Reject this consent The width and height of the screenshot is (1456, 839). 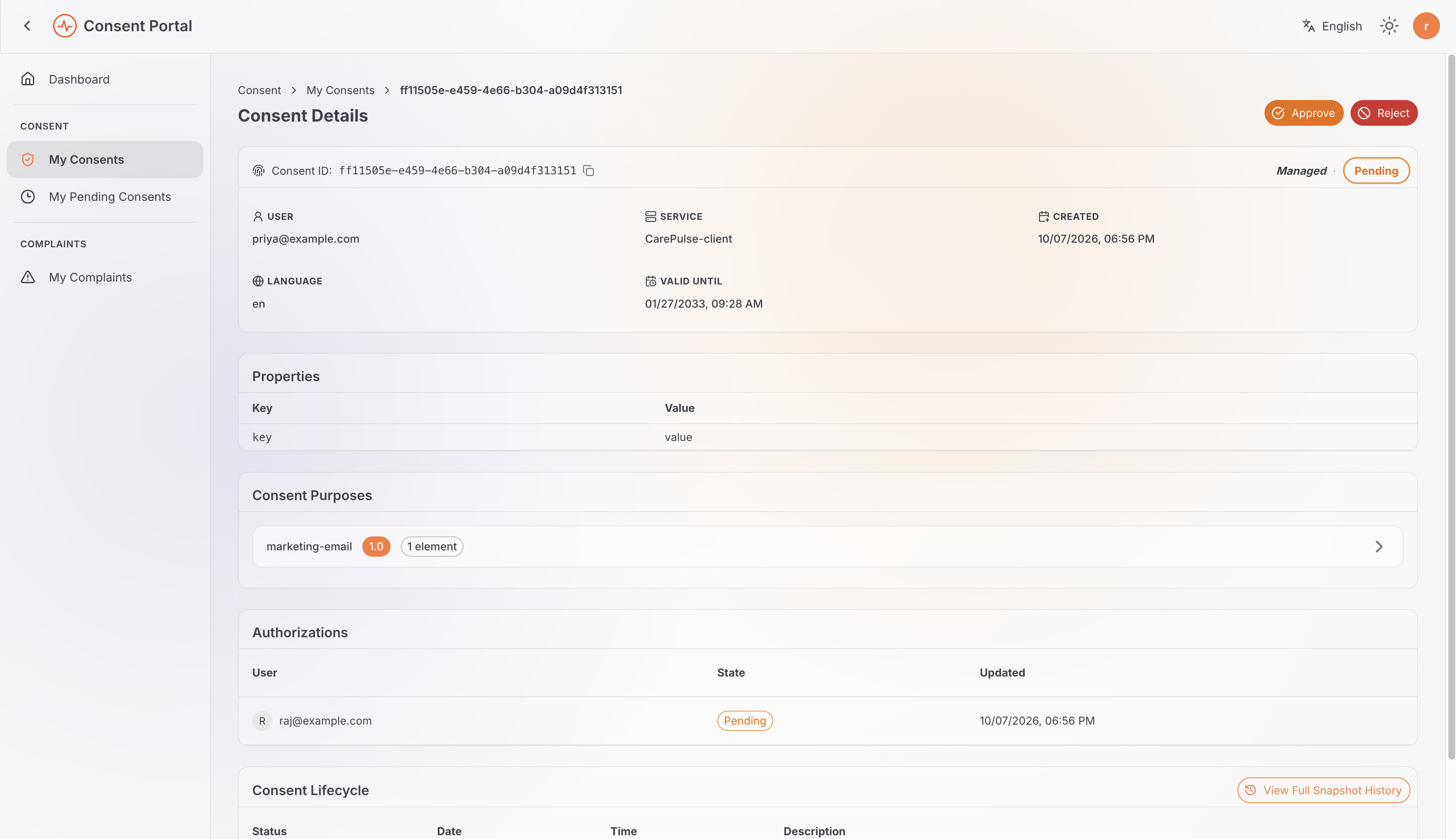(x=1383, y=113)
